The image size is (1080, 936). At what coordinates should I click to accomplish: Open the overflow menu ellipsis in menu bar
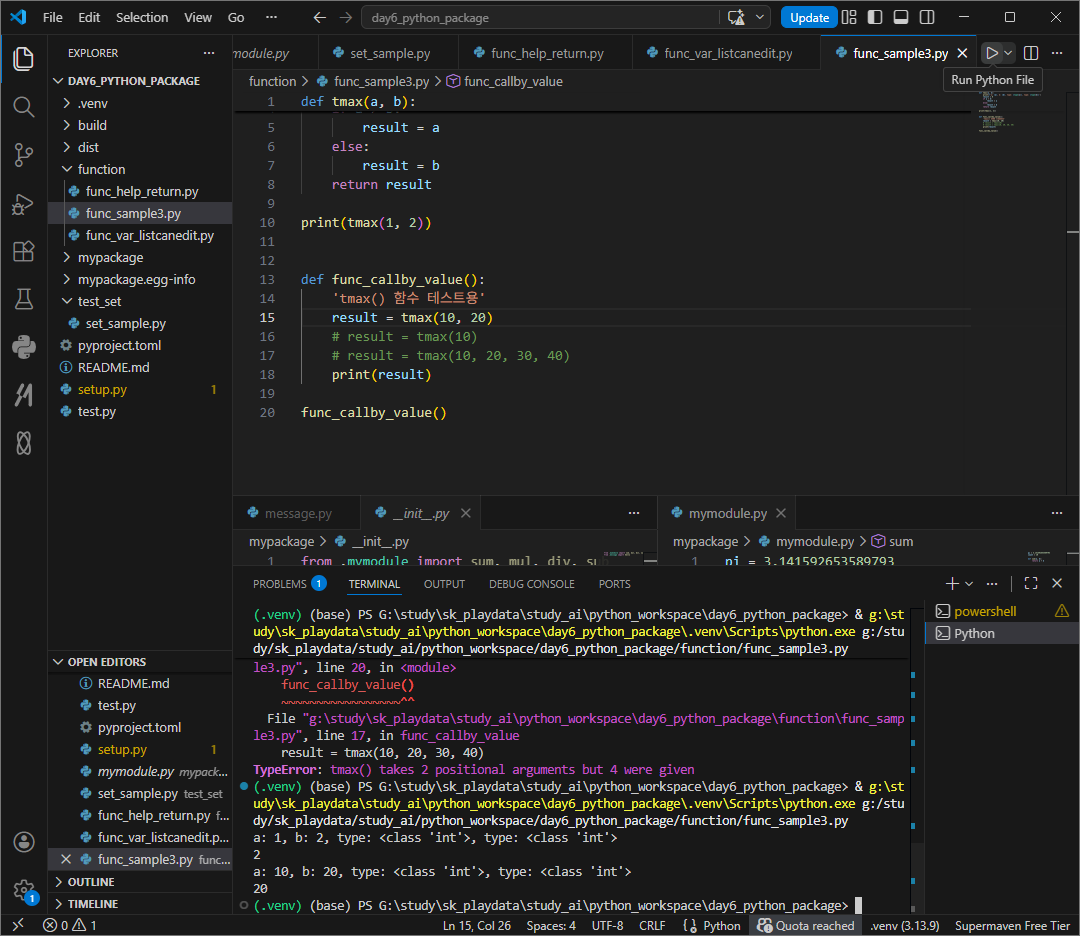(x=271, y=17)
